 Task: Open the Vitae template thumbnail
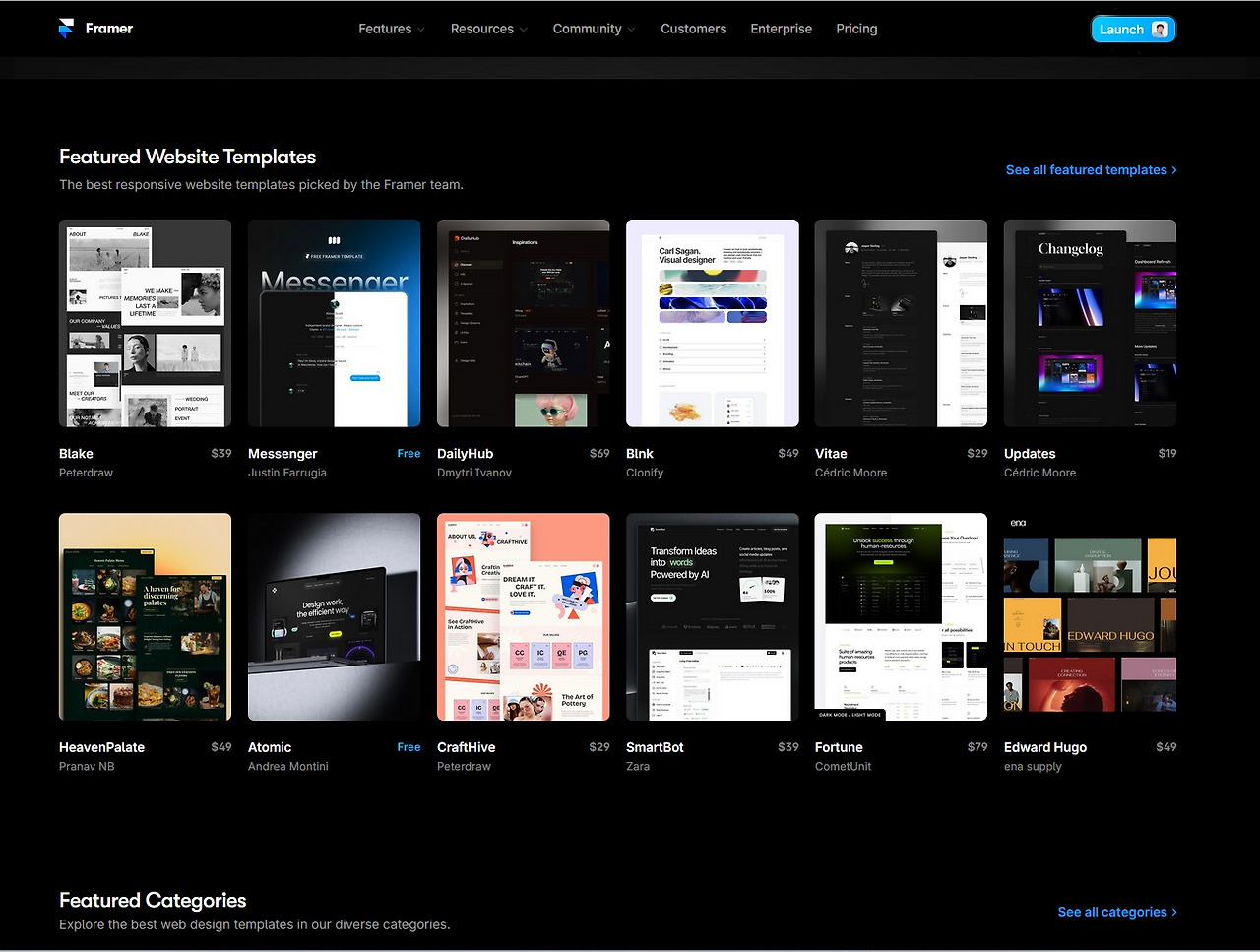click(x=901, y=323)
